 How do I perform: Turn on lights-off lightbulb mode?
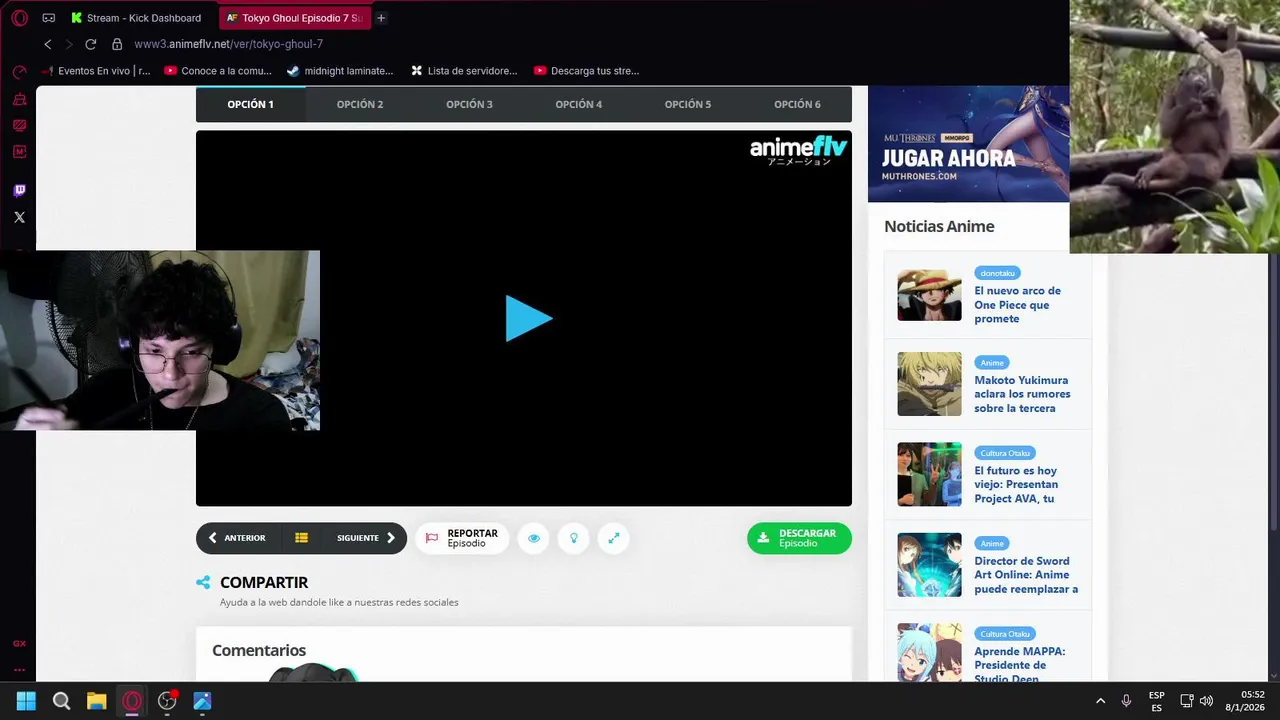tap(573, 538)
